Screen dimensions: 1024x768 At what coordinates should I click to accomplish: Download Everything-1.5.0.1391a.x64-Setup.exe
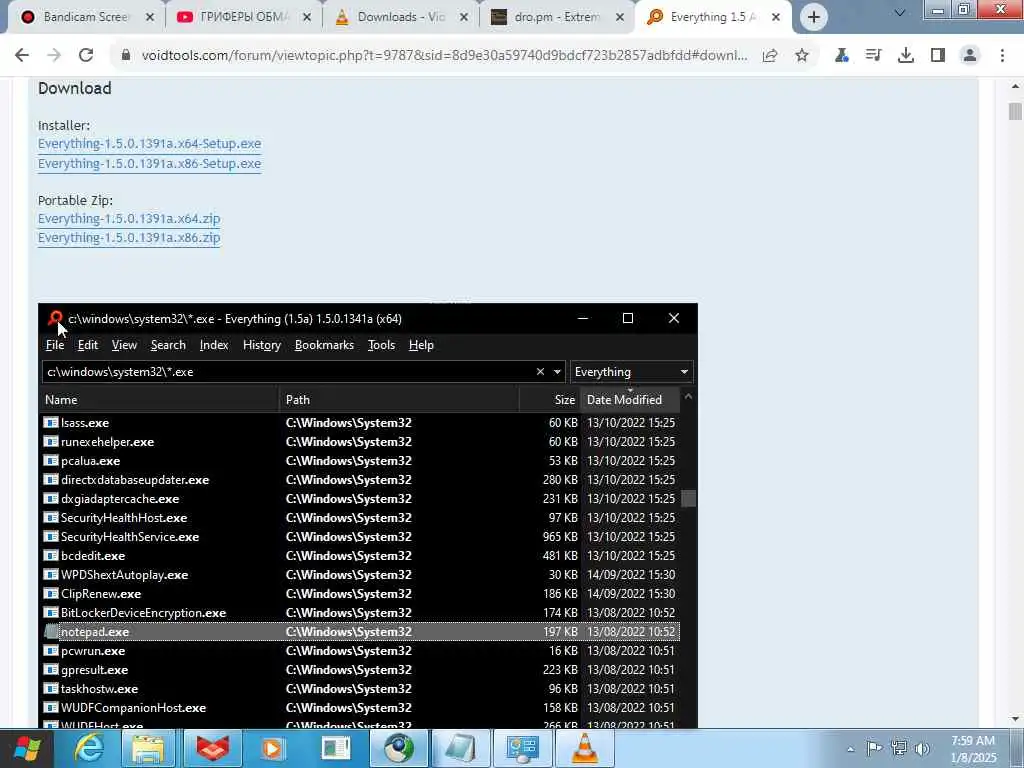point(150,144)
